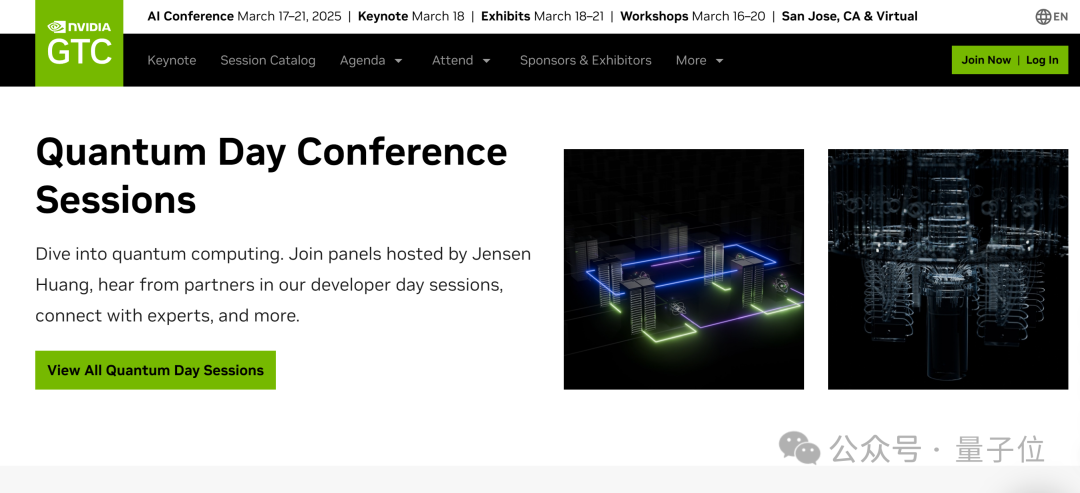1080x493 pixels.
Task: Click "Exhibits March 18–21" banner text
Action: pos(543,16)
